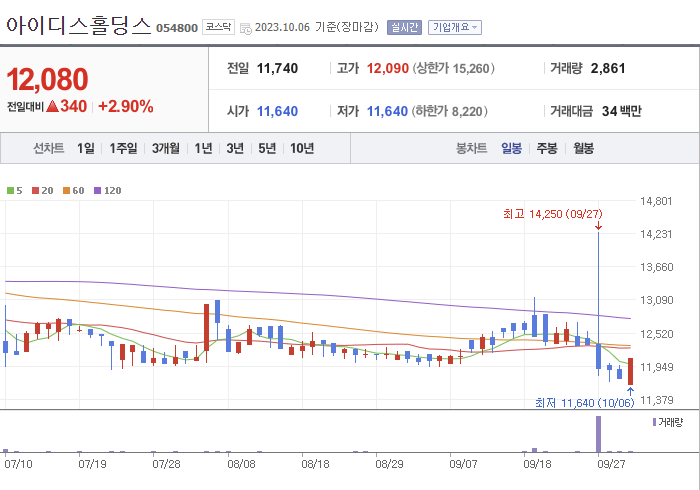Click the 상한가 15,260 text
This screenshot has width=700, height=490.
454,68
